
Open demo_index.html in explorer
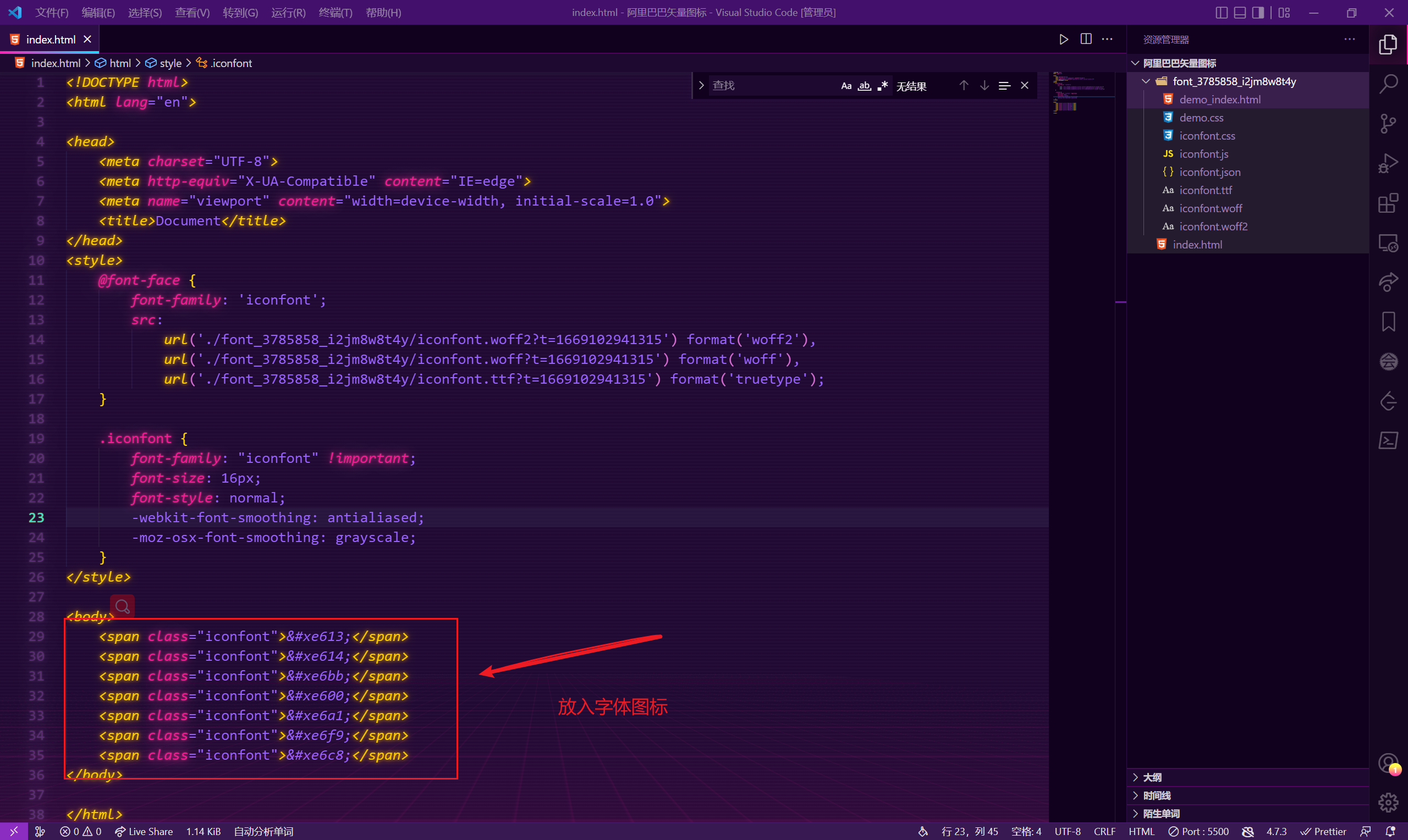[x=1219, y=99]
